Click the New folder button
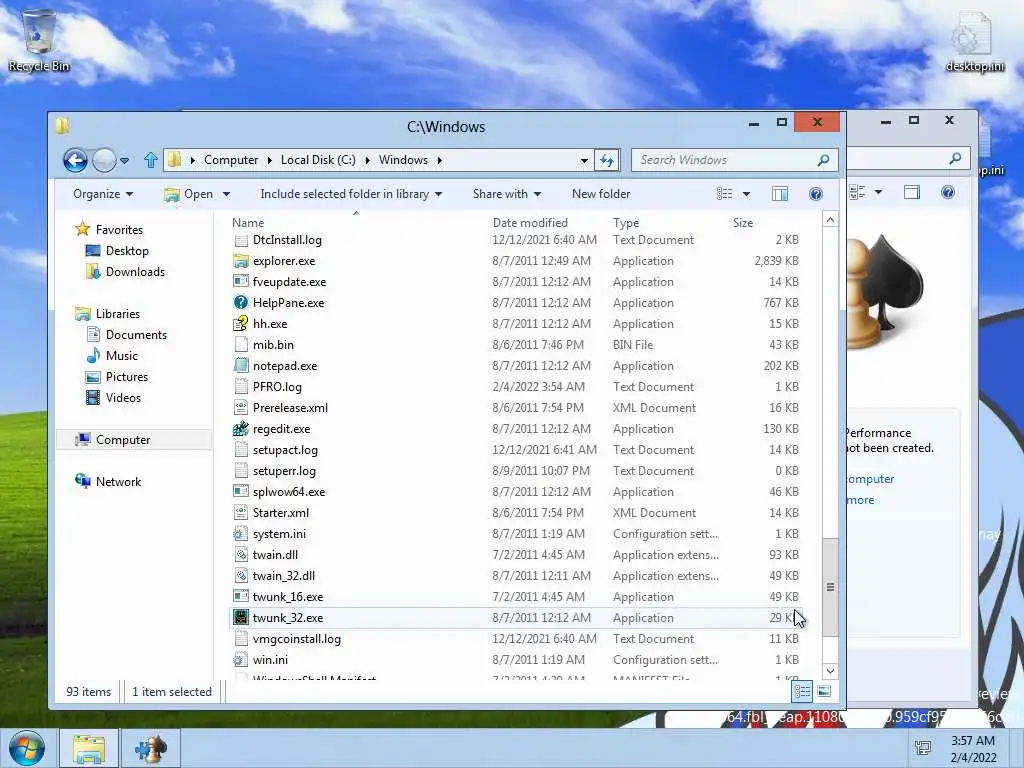This screenshot has height=768, width=1024. [601, 194]
